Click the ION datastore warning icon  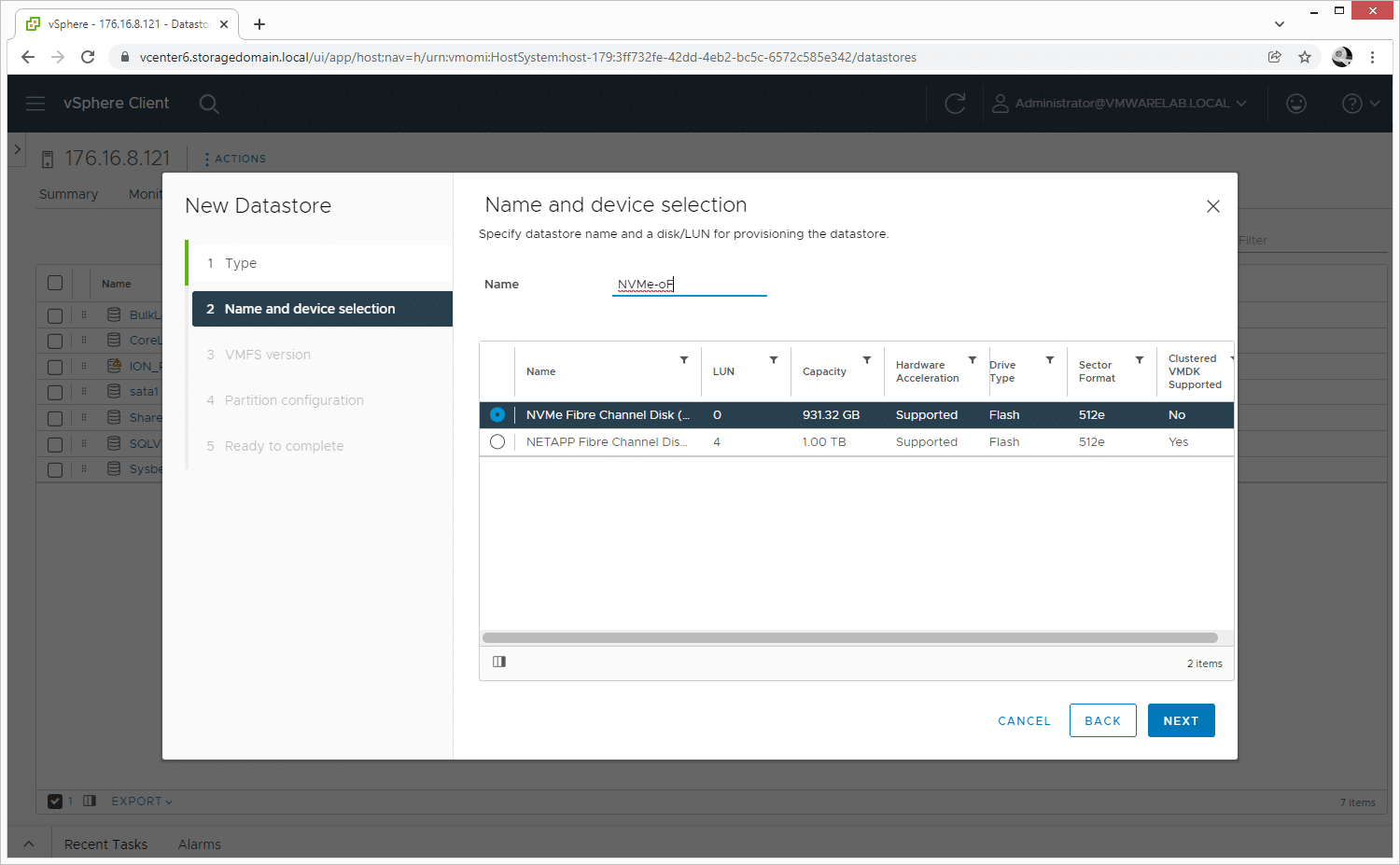tap(114, 366)
